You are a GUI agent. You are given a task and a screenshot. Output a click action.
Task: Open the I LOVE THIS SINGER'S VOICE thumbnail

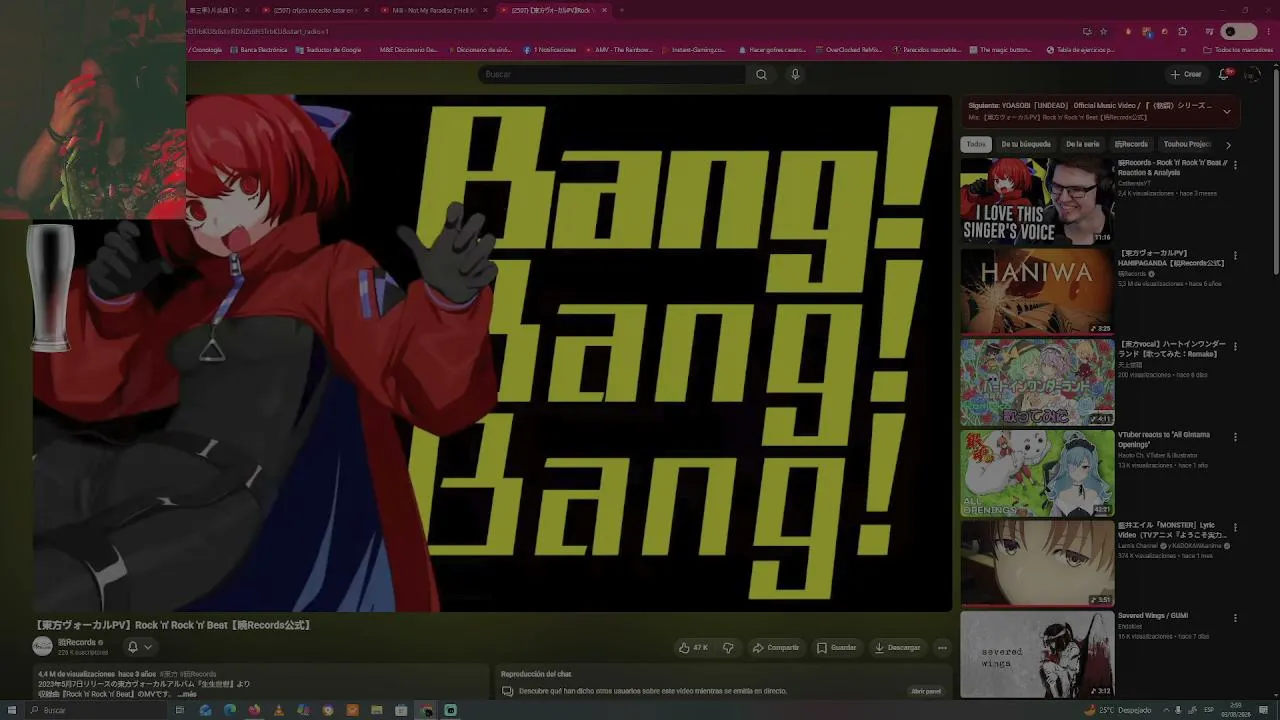tap(1037, 201)
